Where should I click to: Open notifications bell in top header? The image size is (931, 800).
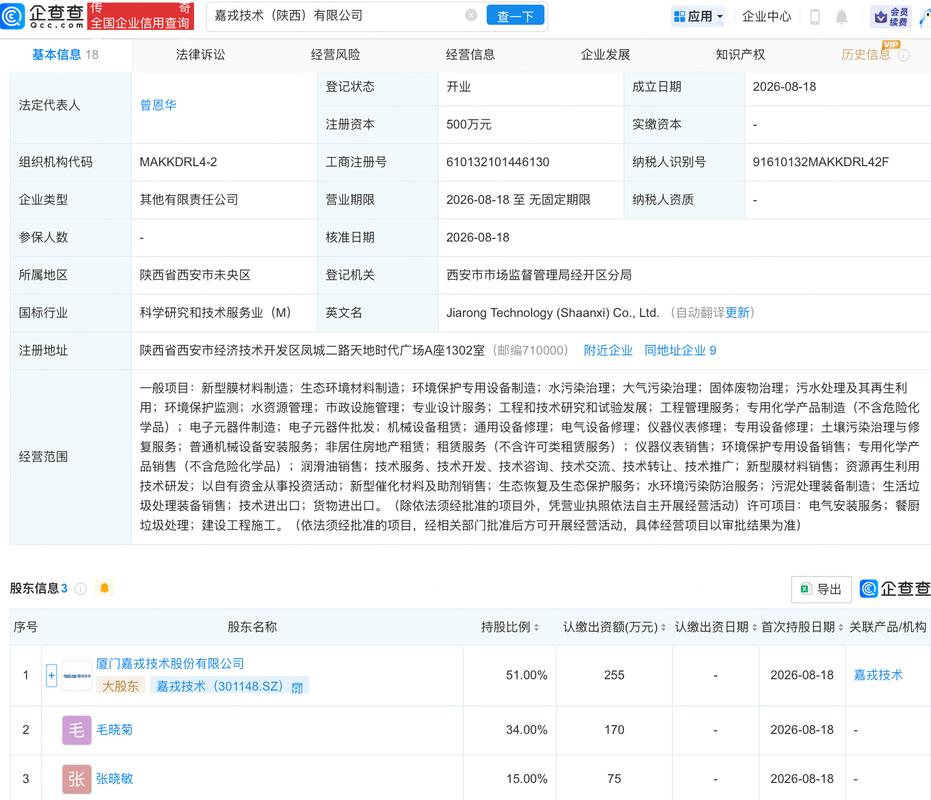[x=841, y=17]
